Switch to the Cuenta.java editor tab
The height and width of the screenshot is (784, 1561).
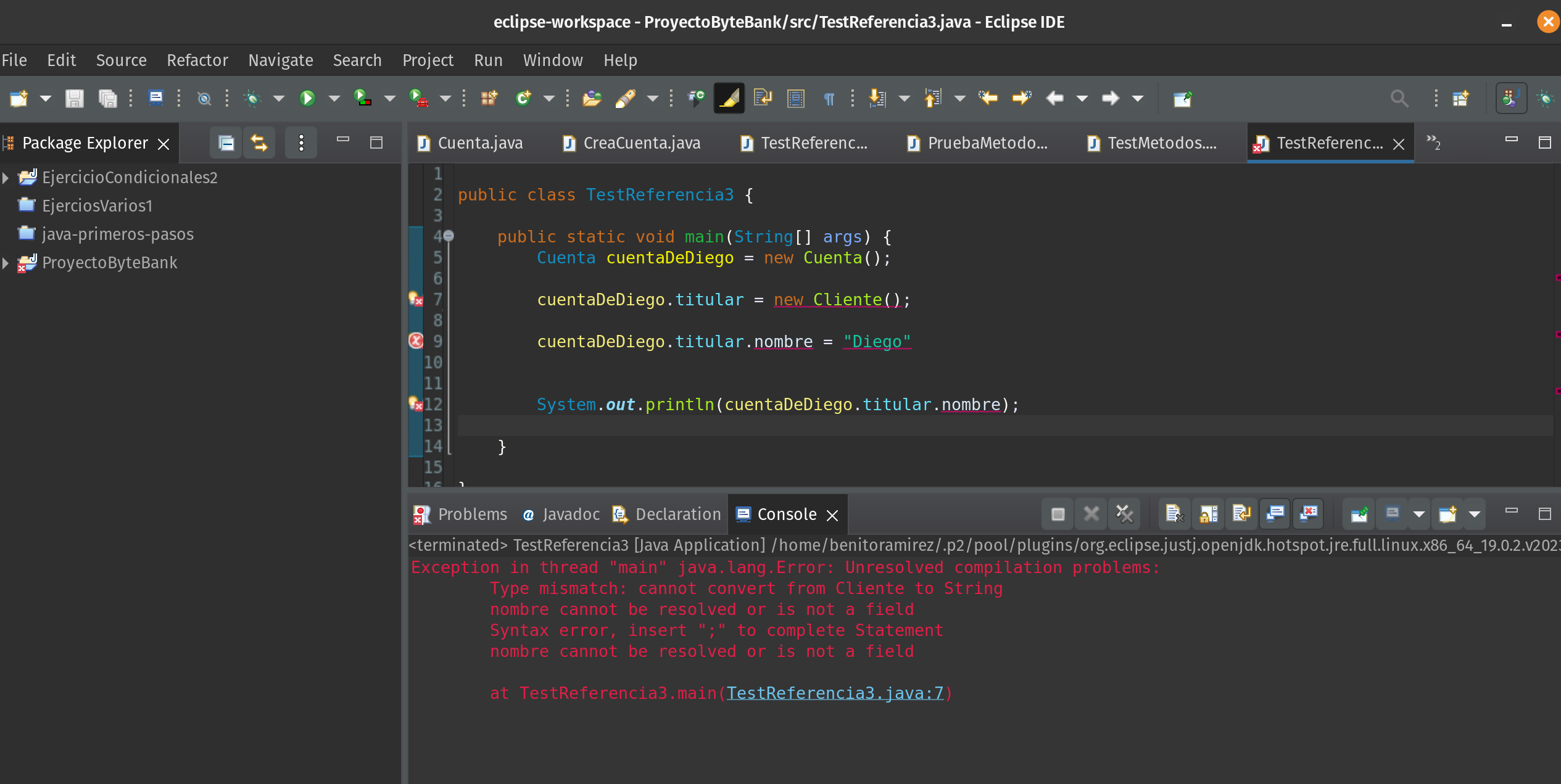point(471,143)
